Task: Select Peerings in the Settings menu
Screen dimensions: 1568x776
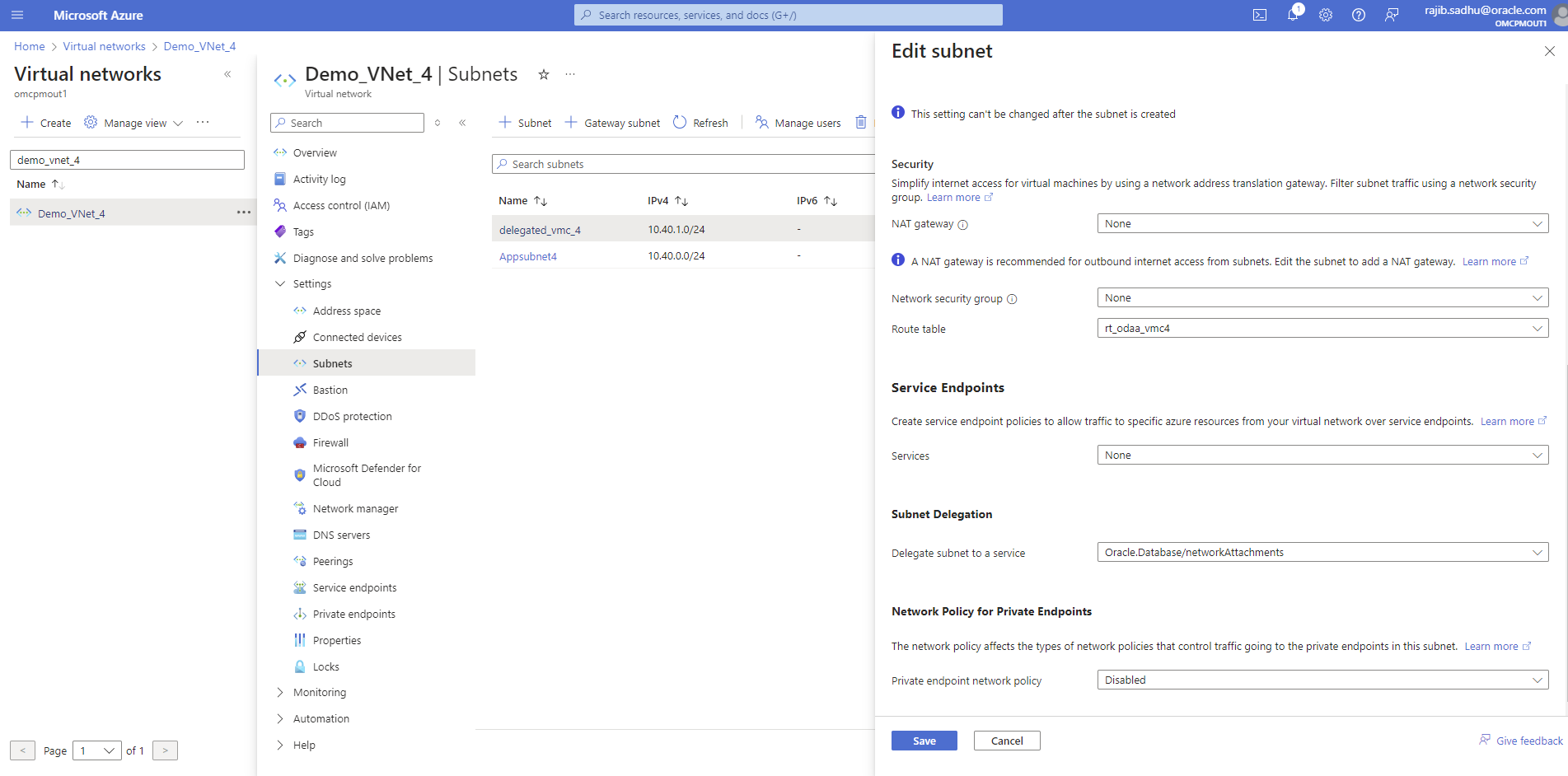Action: click(x=333, y=560)
